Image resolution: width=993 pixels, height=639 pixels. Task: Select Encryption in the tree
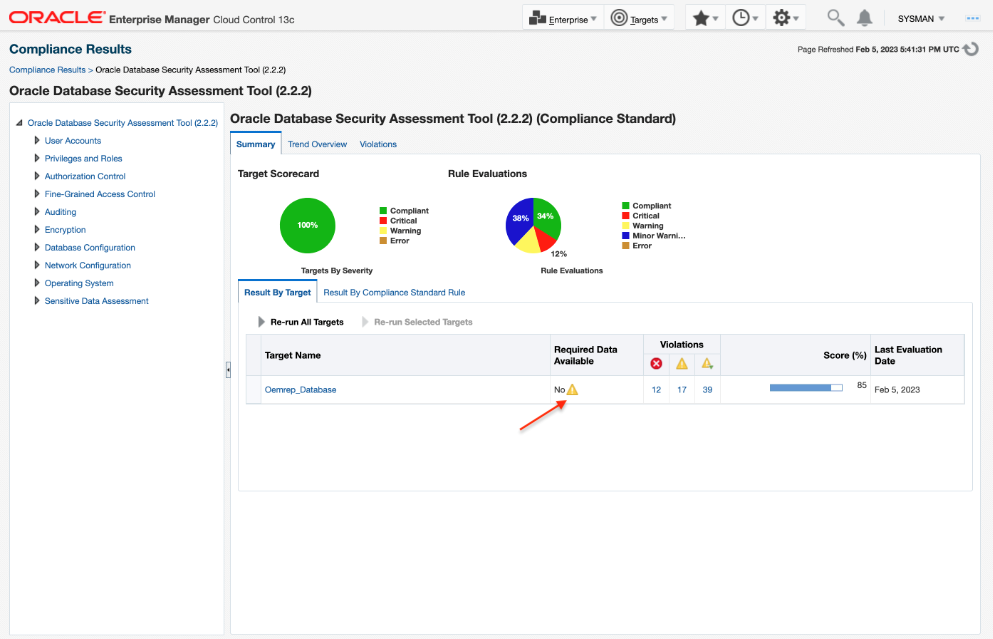tap(65, 229)
